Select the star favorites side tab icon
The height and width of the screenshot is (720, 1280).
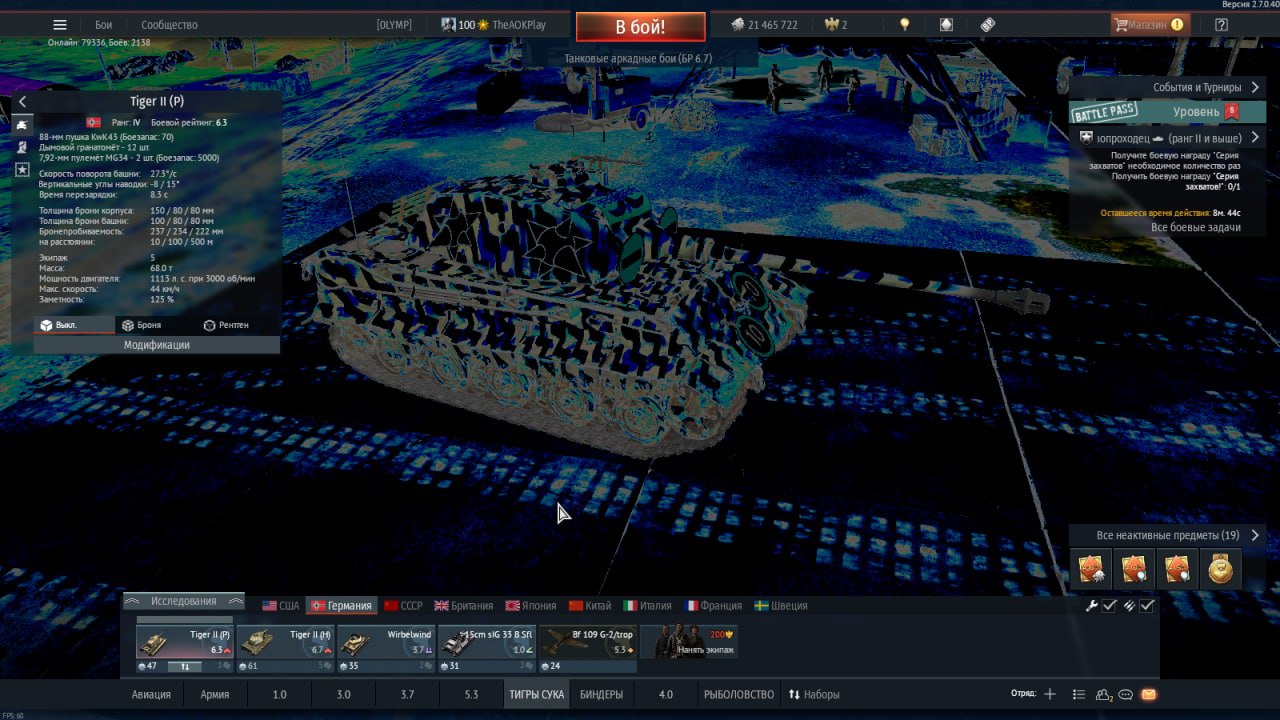point(22,170)
